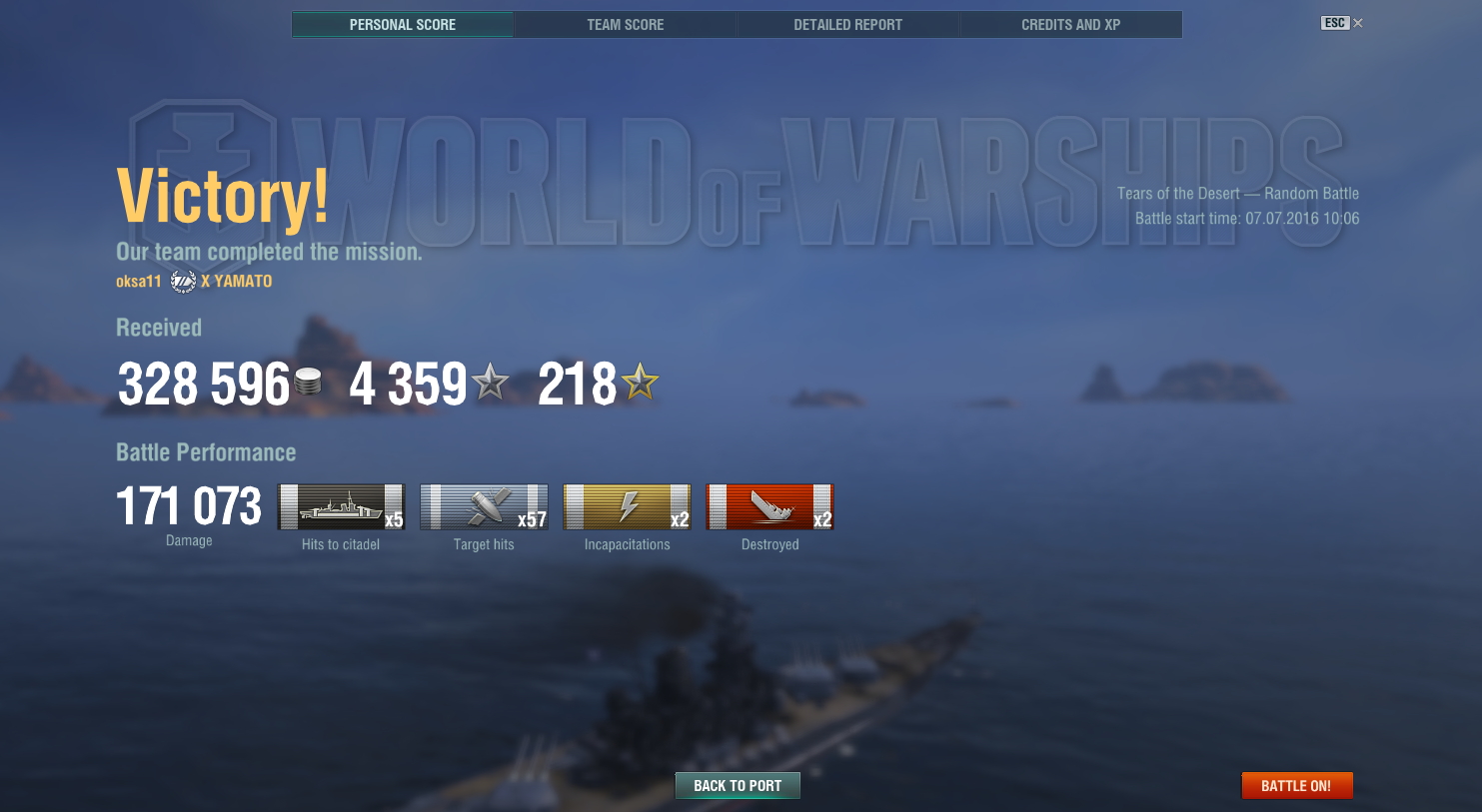The height and width of the screenshot is (812, 1482).
Task: Open the Detailed Report tab
Action: click(x=848, y=25)
